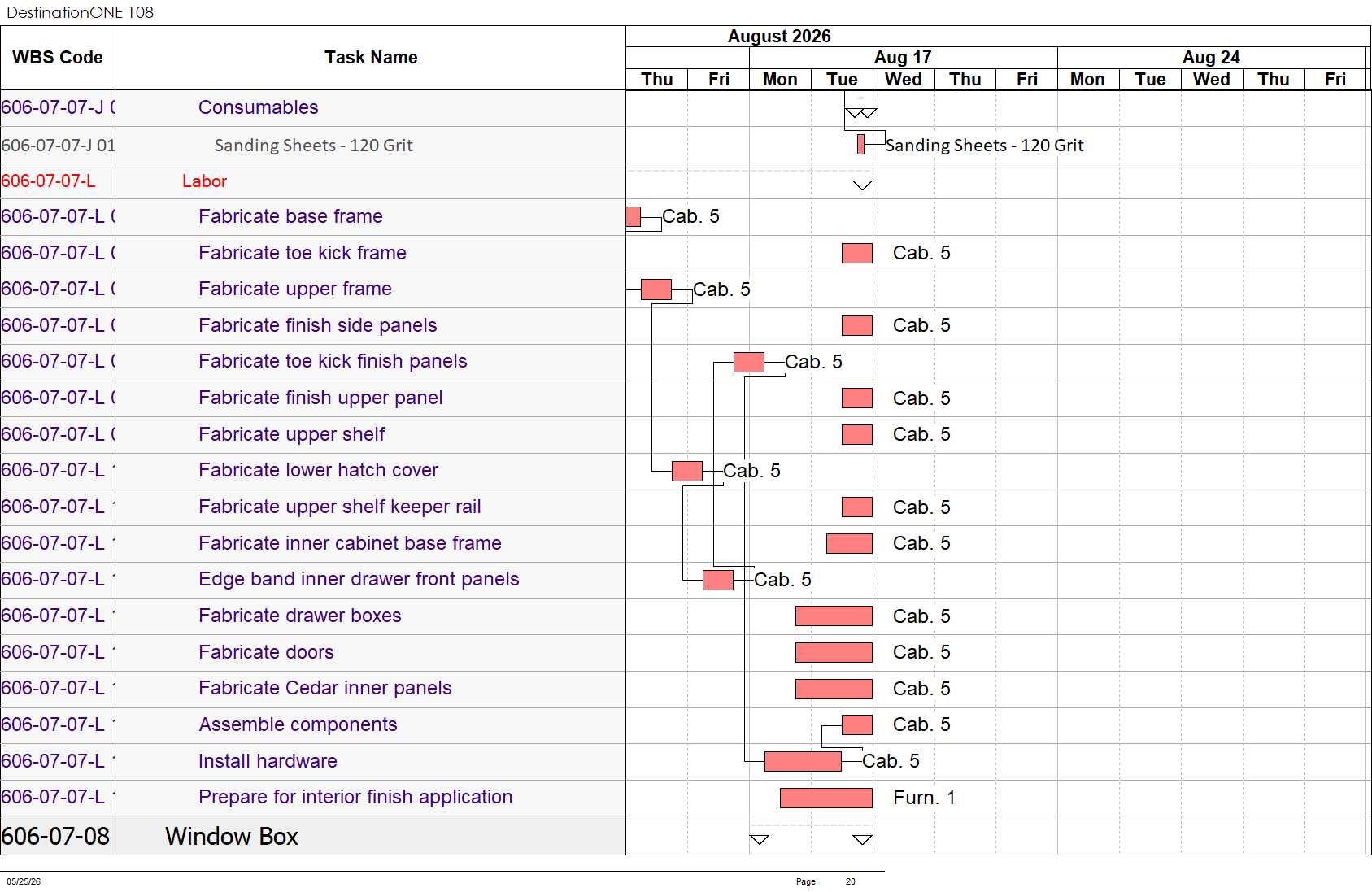The height and width of the screenshot is (892, 1372).
Task: Click the Gantt bar for Fabricate finish side panels
Action: click(857, 325)
